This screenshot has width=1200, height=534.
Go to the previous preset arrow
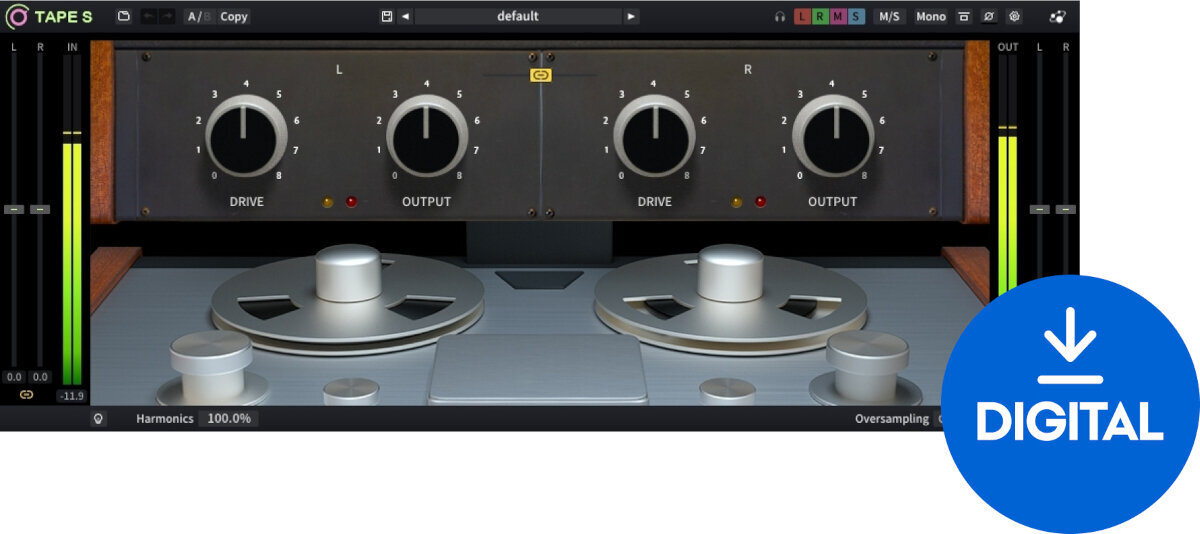click(405, 17)
